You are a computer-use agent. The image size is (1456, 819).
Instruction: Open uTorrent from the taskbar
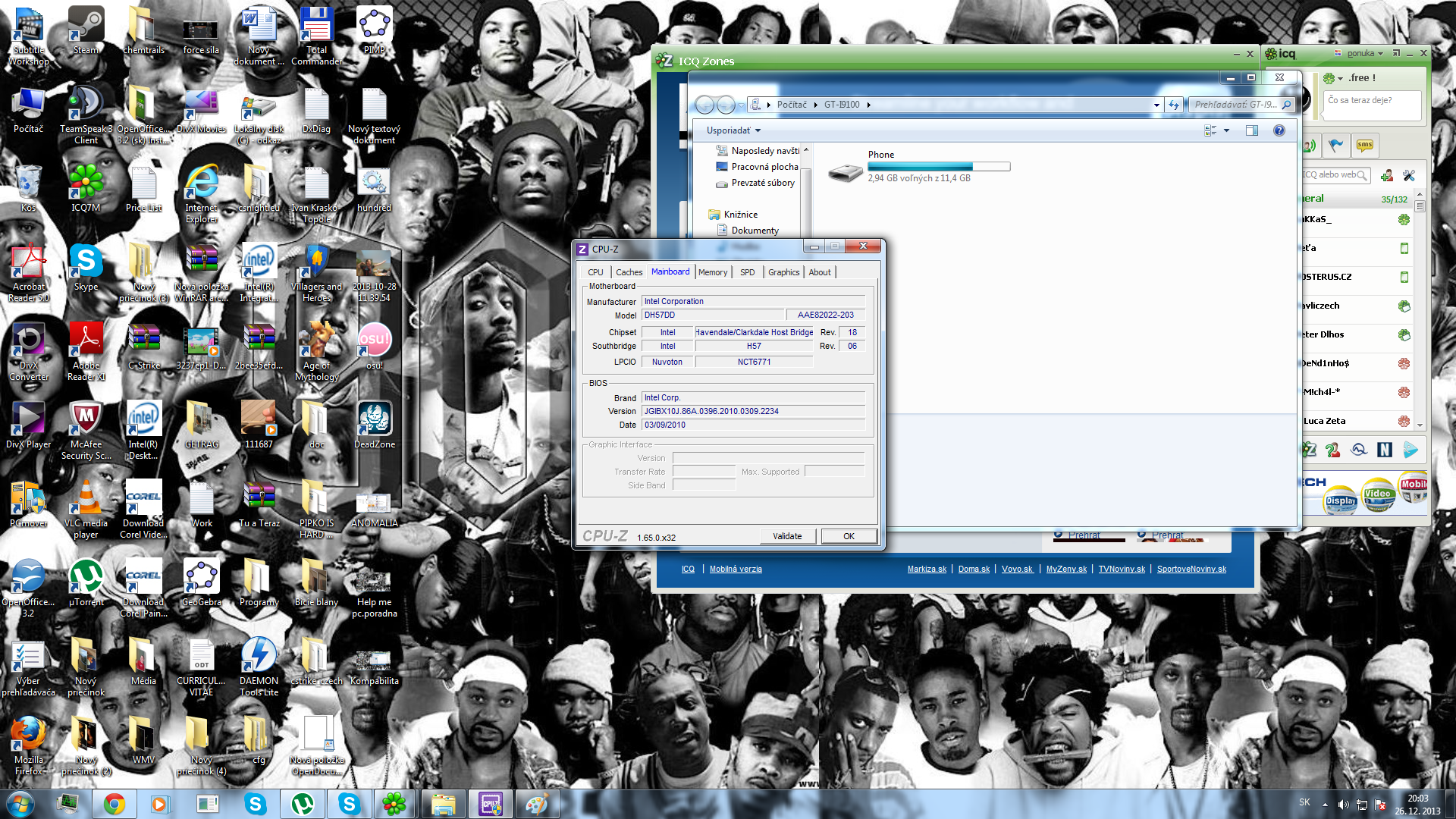coord(303,804)
